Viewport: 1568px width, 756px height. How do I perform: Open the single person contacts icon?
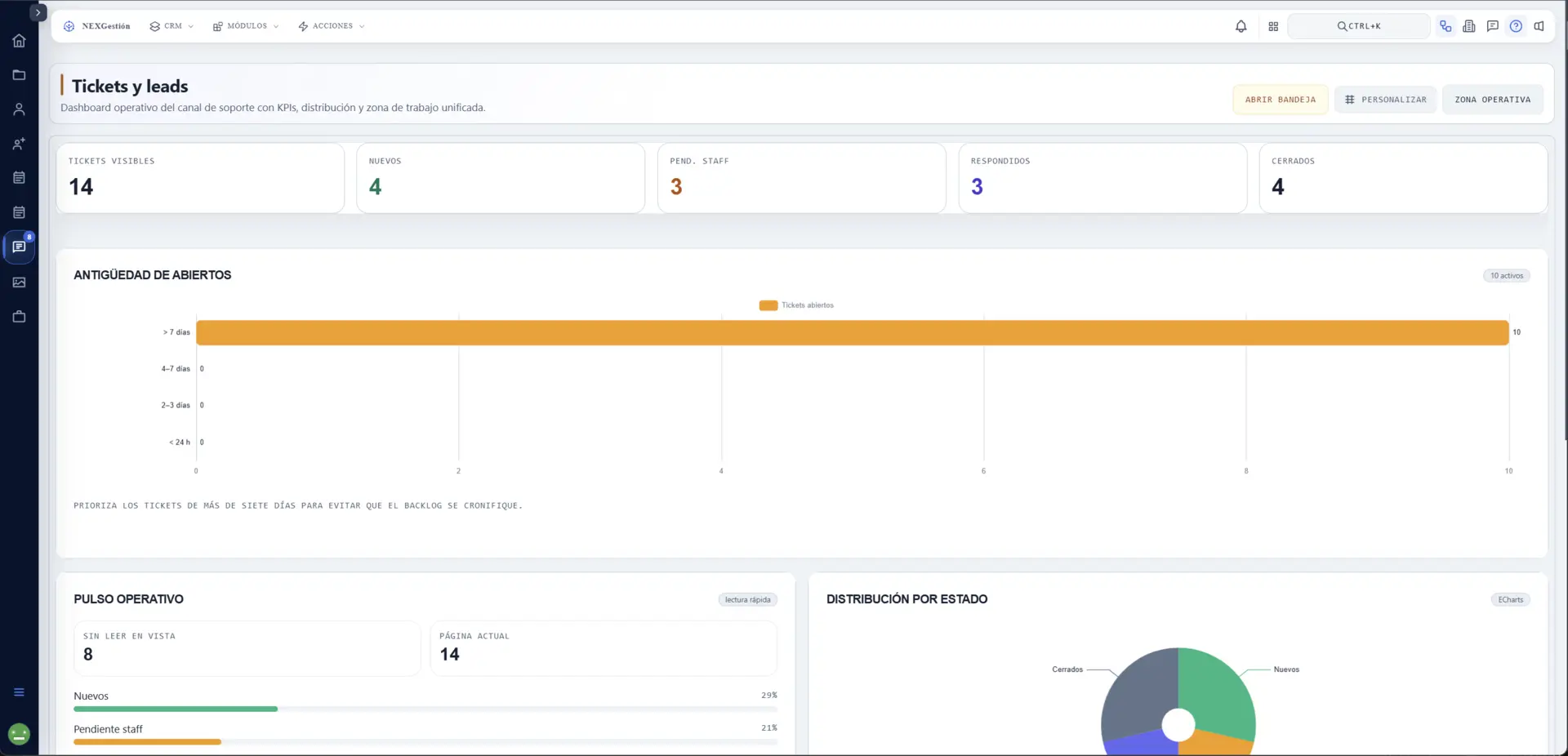pos(19,109)
